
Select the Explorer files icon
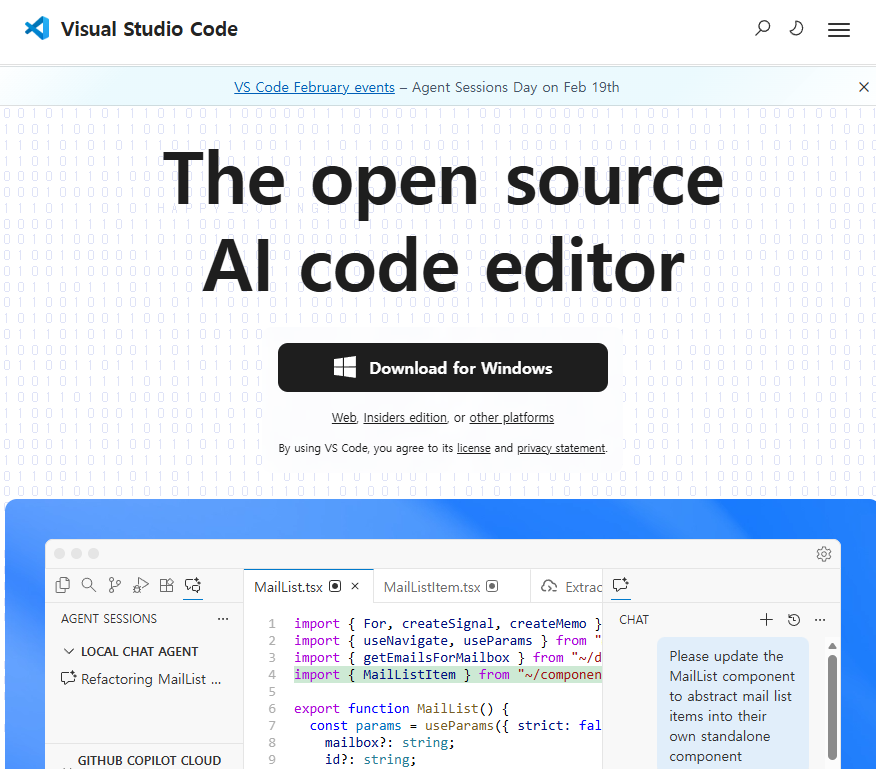coord(63,585)
